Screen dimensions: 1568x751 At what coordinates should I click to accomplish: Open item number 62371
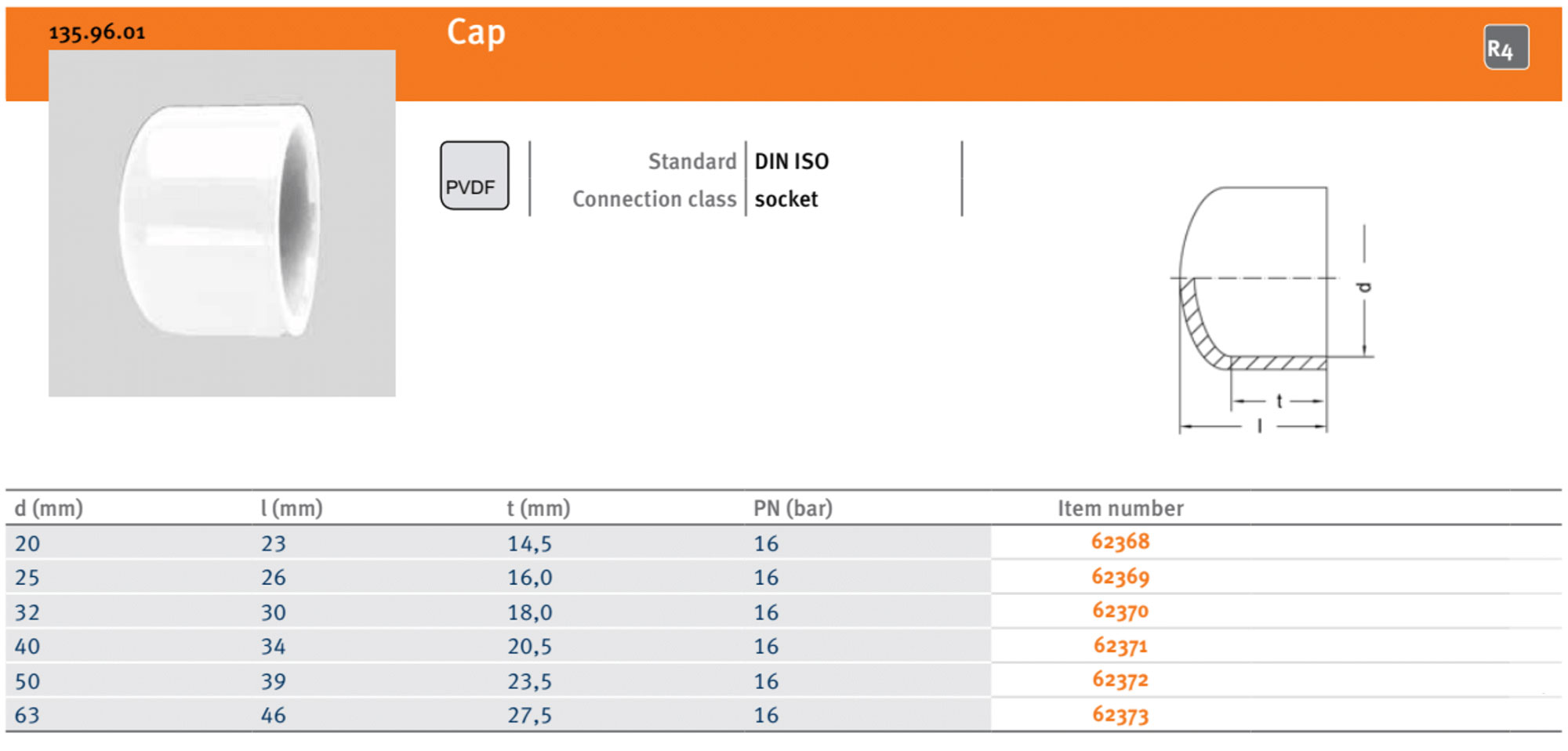click(x=1120, y=646)
